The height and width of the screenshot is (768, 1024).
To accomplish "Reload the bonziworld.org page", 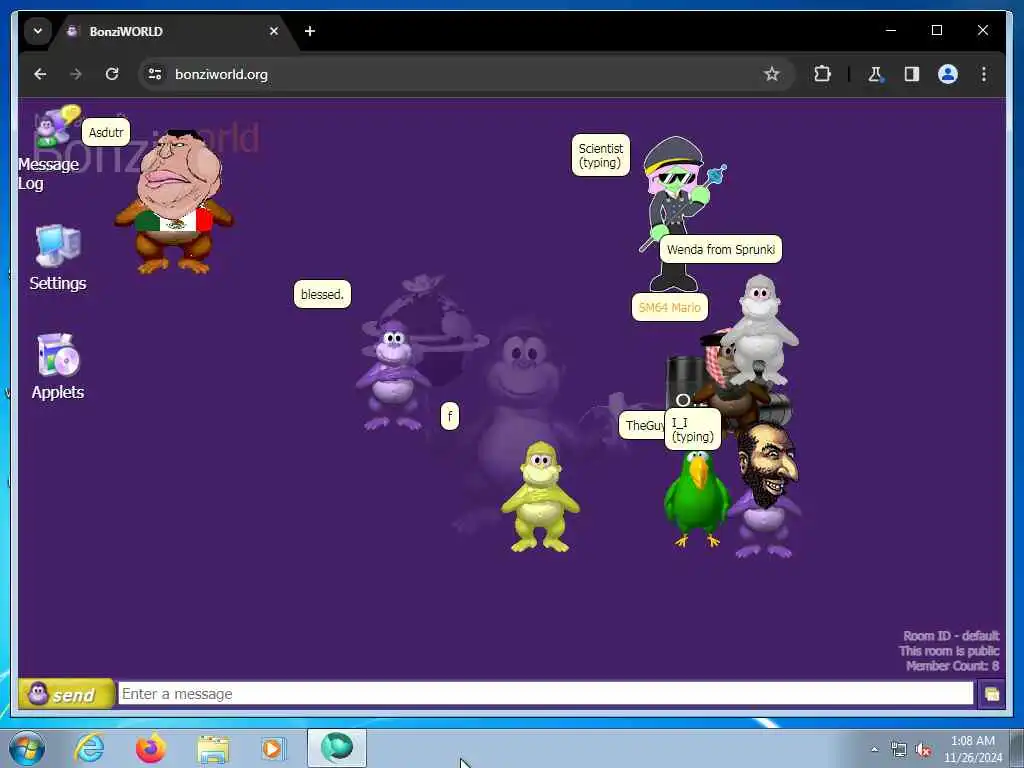I will pyautogui.click(x=112, y=74).
